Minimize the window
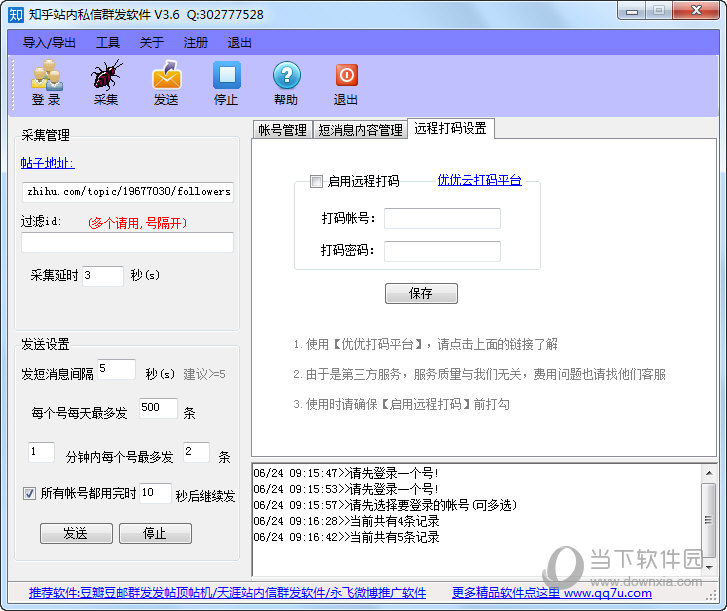 click(x=632, y=11)
